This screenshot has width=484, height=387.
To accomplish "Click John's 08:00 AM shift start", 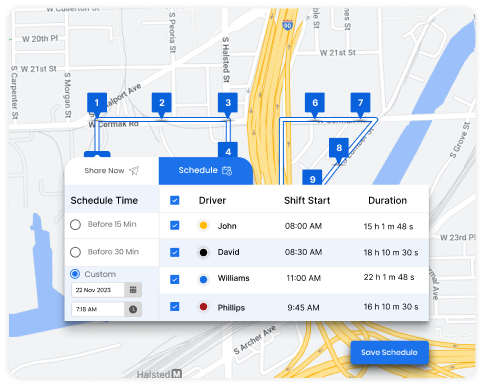I will pyautogui.click(x=303, y=226).
